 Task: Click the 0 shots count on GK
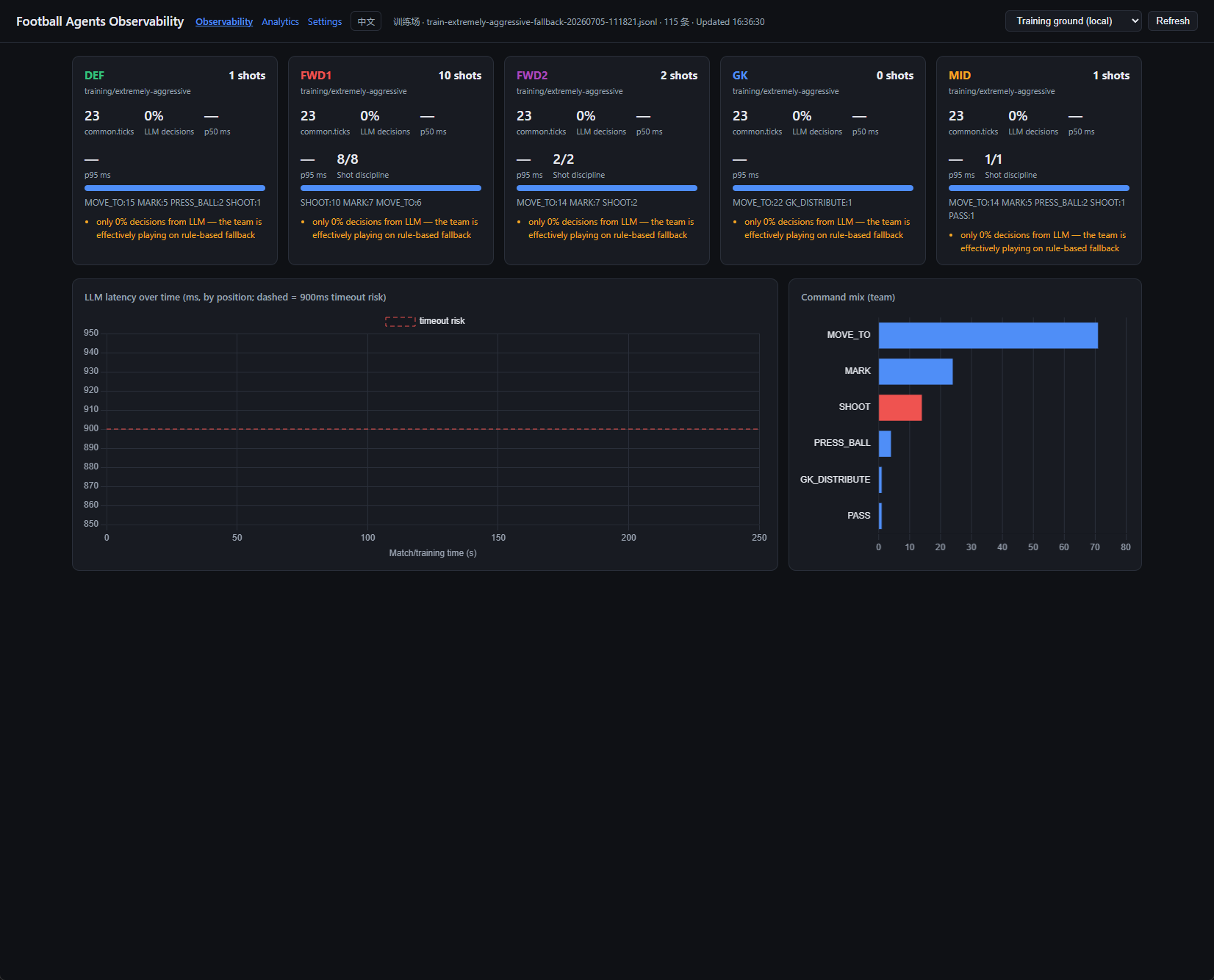tap(895, 76)
